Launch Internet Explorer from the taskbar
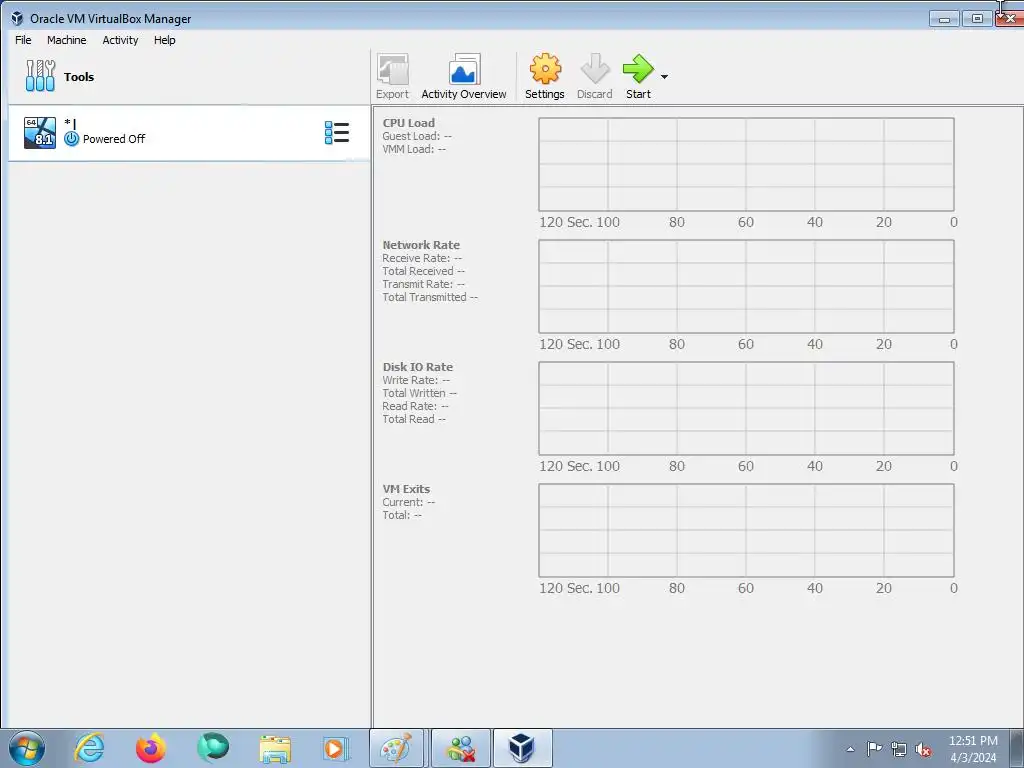Screen dimensions: 1024x768 click(x=89, y=748)
